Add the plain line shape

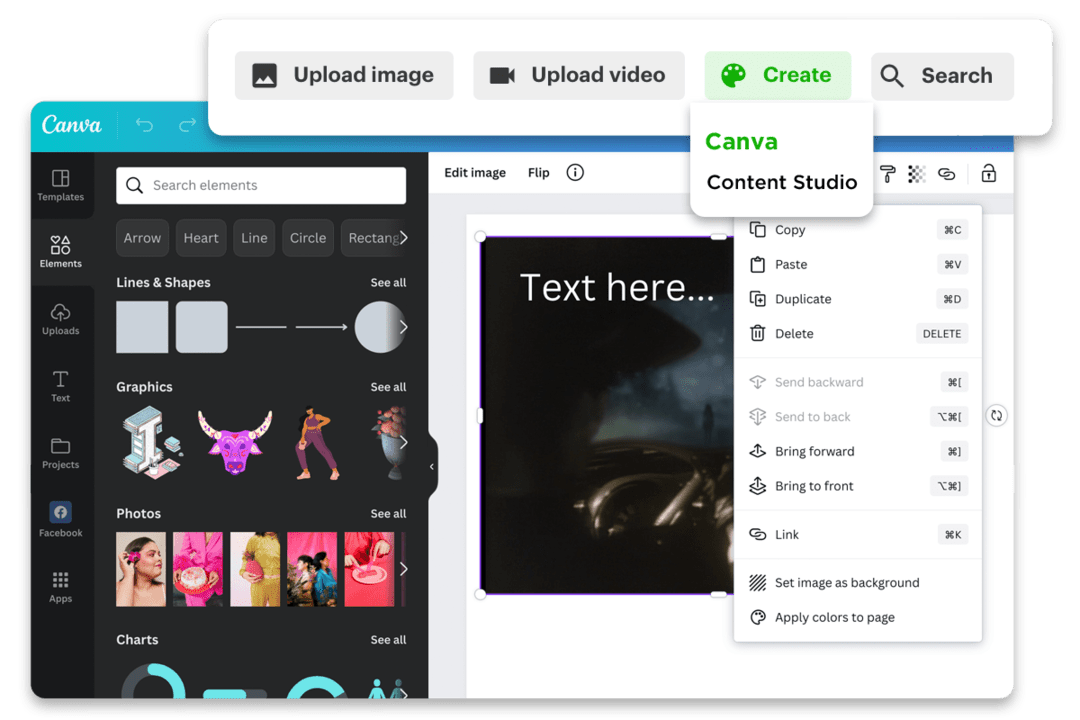(x=261, y=327)
